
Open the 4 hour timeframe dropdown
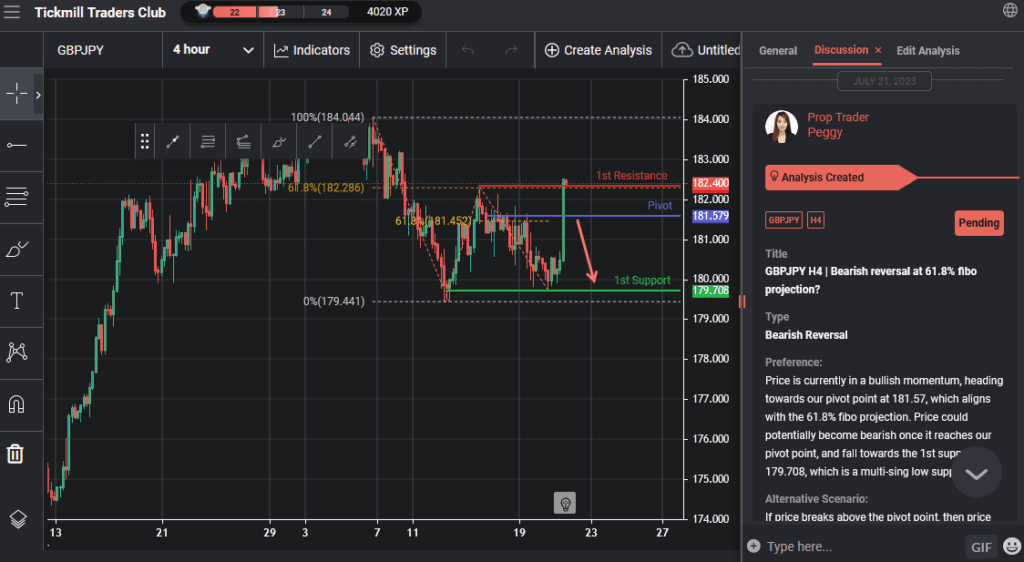pos(213,50)
